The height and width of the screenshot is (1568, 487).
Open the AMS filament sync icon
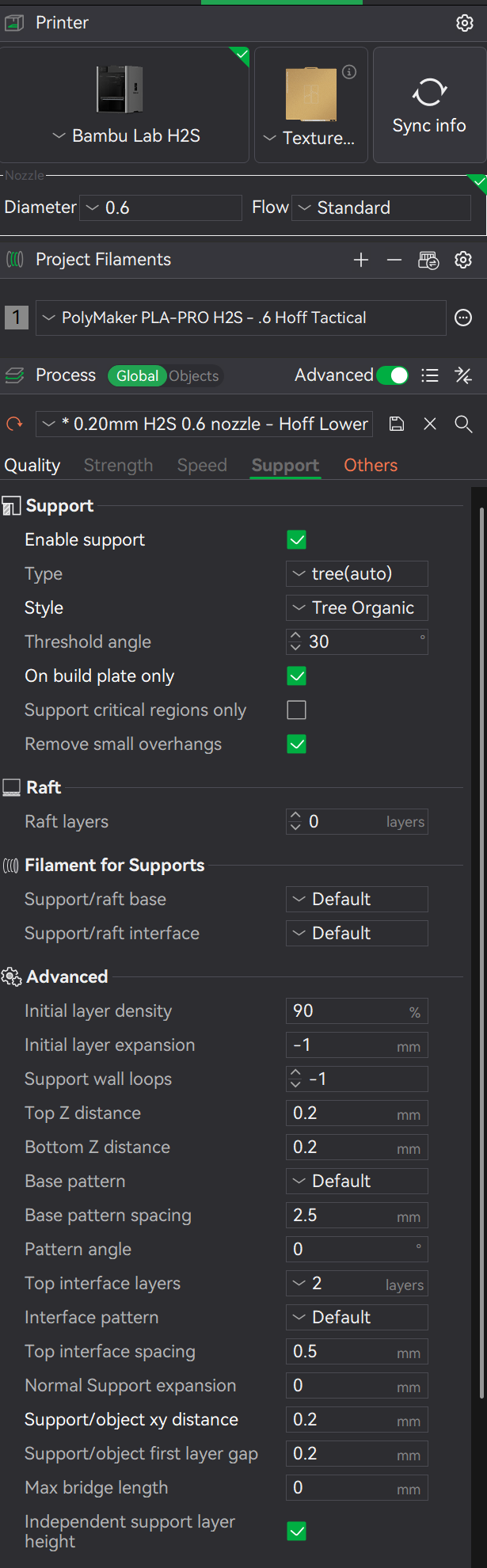tap(428, 260)
